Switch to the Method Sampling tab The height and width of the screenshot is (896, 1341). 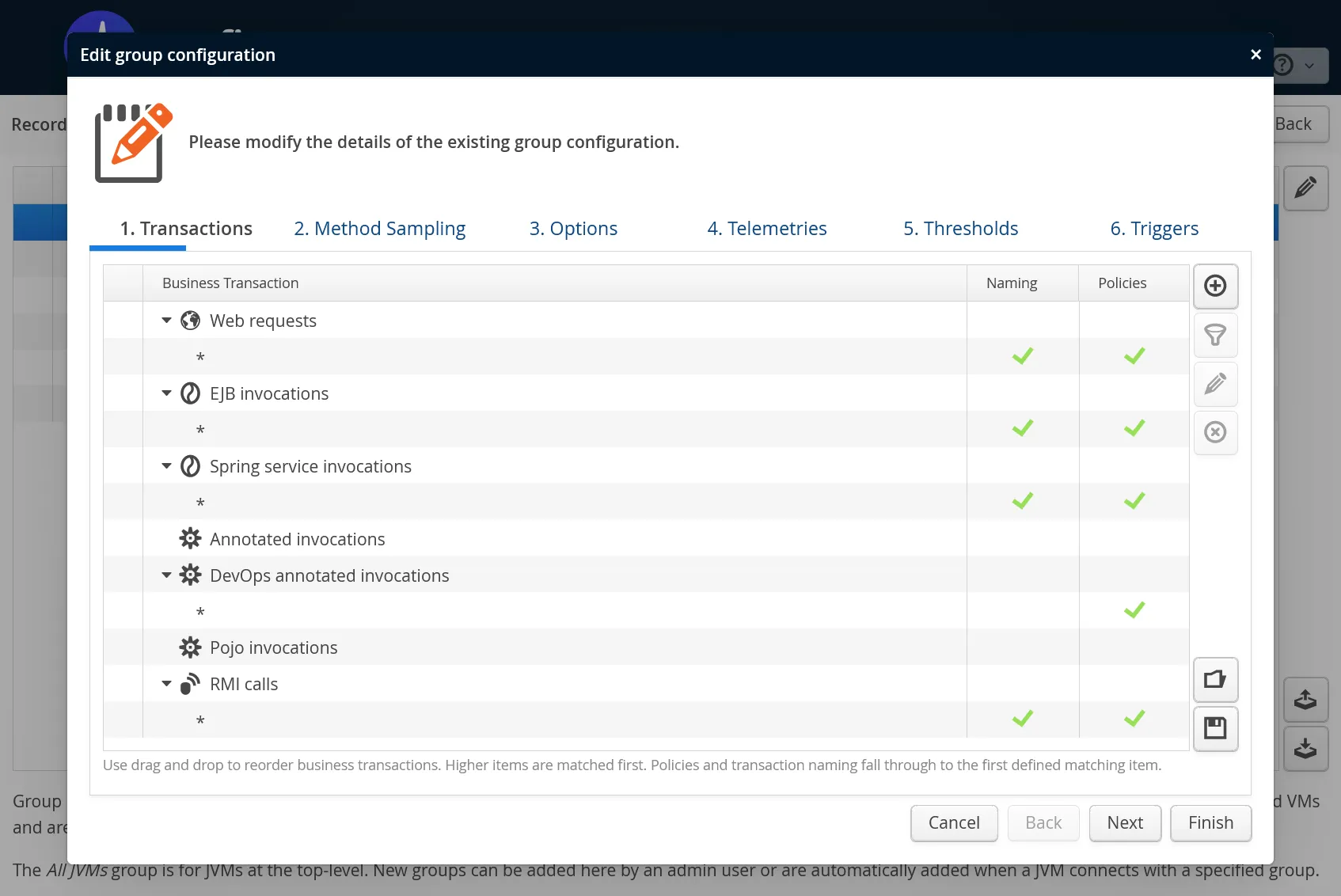379,229
